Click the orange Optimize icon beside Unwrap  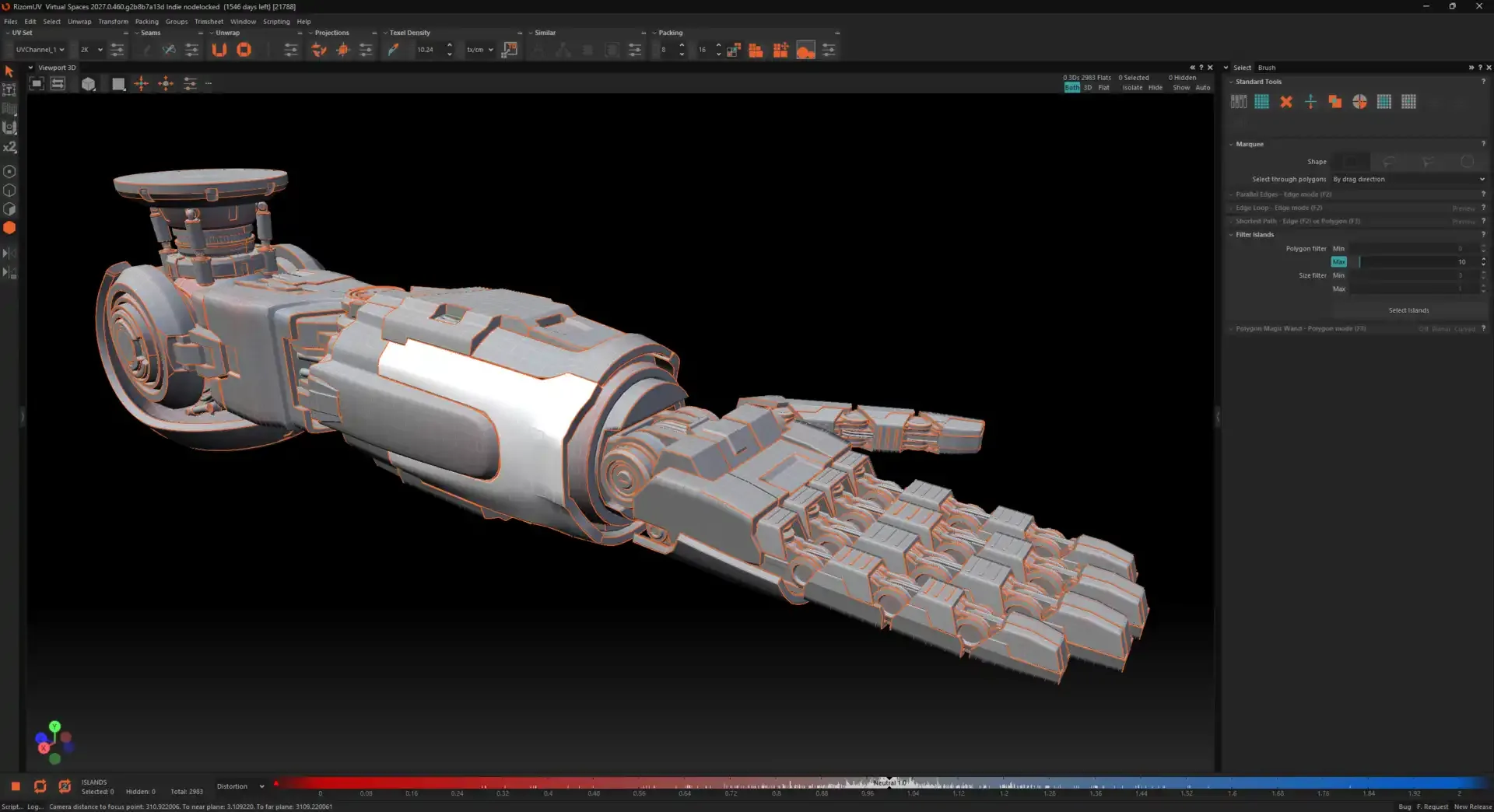tap(244, 50)
